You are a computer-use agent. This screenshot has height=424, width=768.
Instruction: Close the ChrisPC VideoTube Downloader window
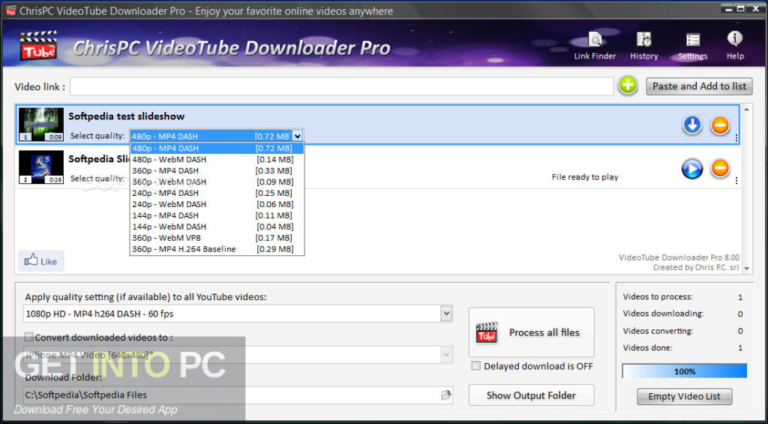[755, 8]
